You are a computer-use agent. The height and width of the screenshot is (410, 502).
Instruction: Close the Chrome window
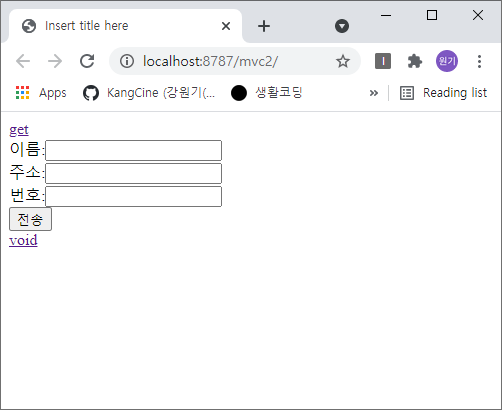click(478, 15)
